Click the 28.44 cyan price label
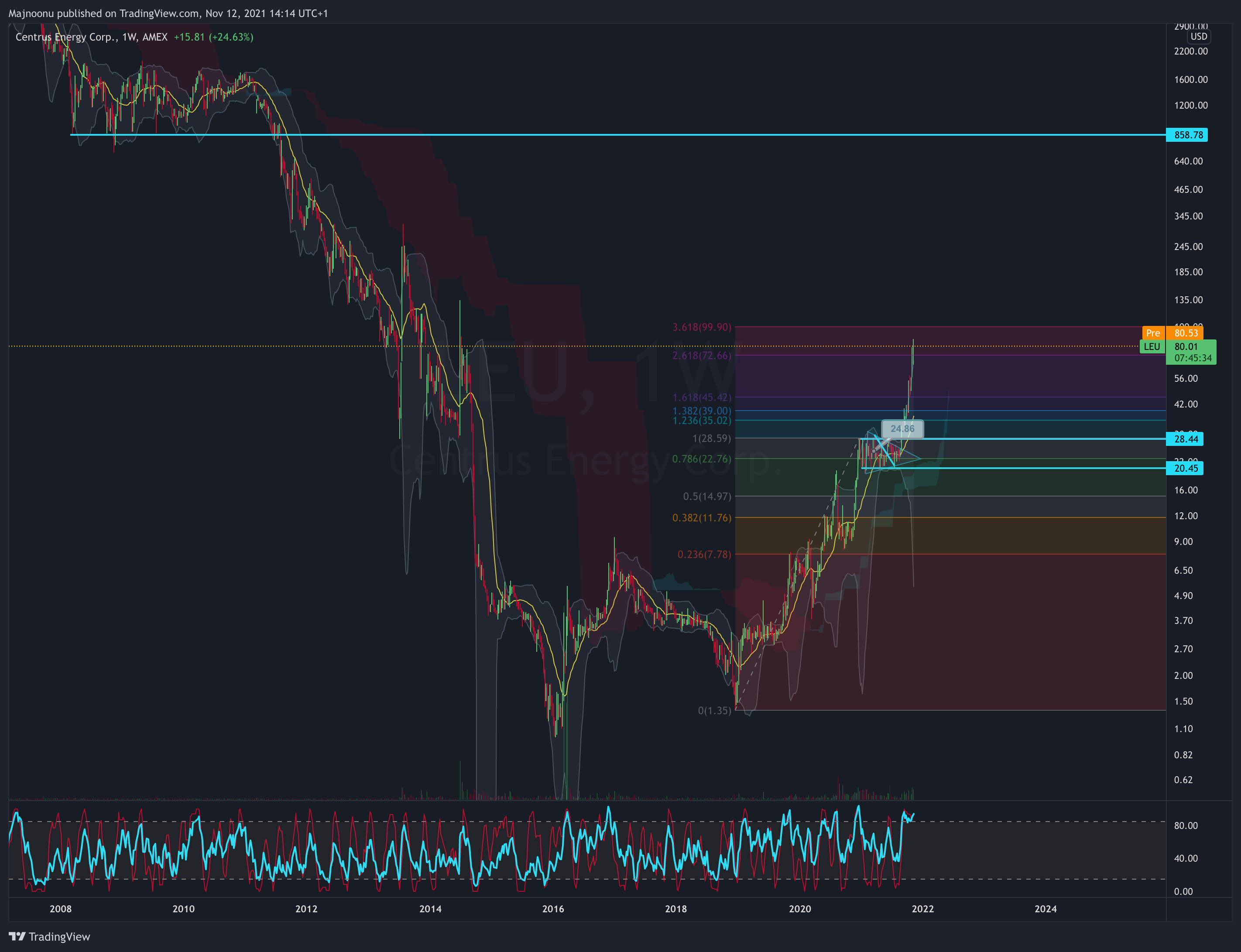Viewport: 1241px width, 952px height. 1184,438
